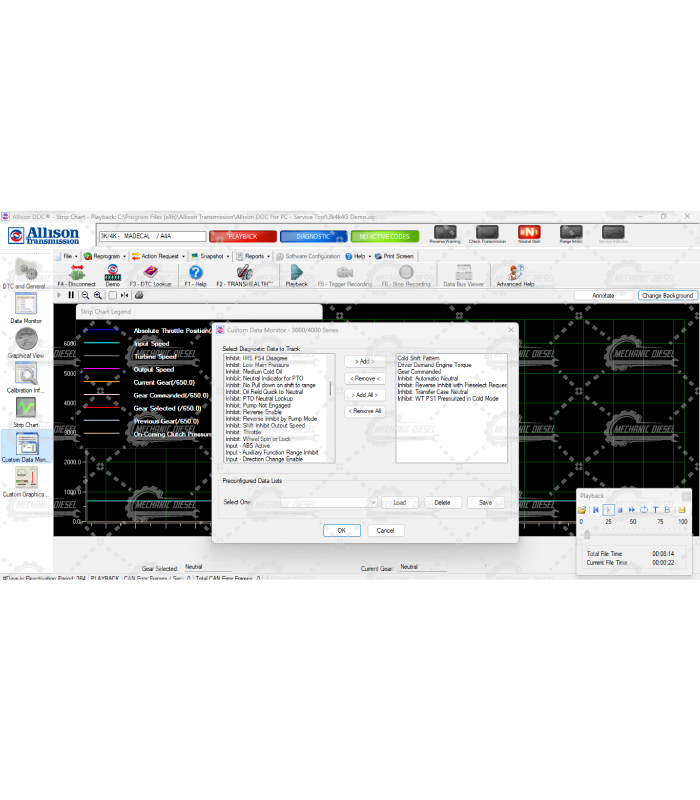Toggle the PLAYBACK mode indicator

point(242,236)
